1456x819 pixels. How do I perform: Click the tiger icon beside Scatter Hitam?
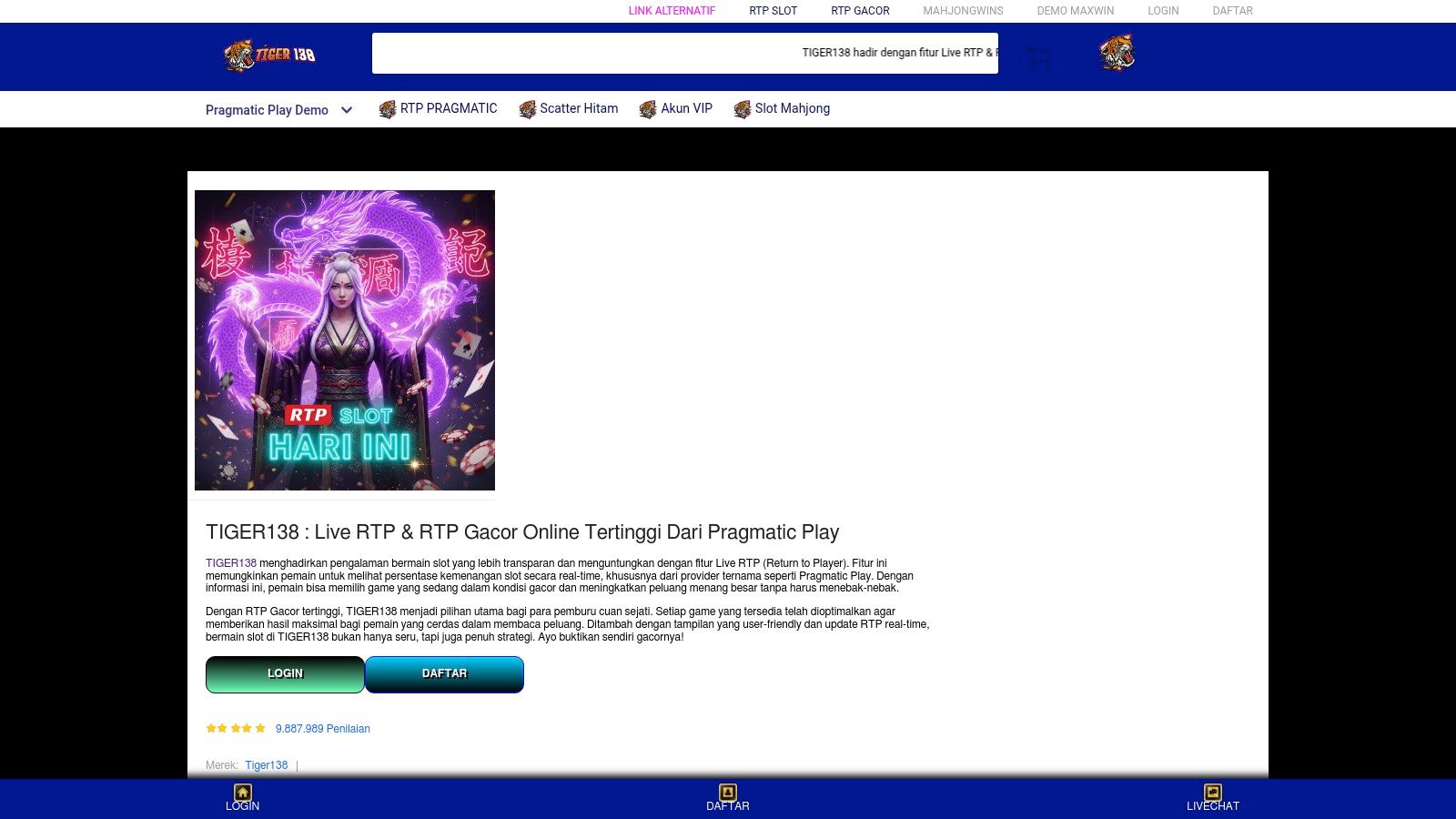point(527,109)
